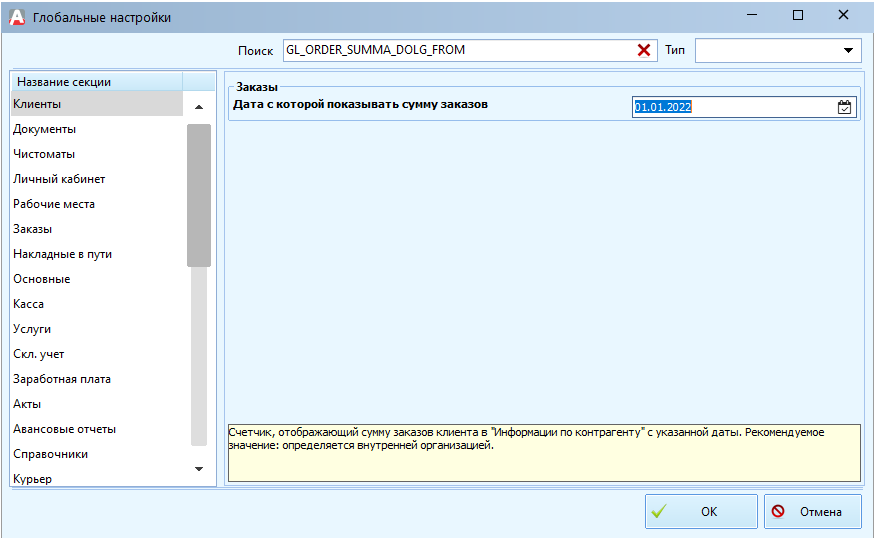This screenshot has width=874, height=538.
Task: Click the section list scrollbar thumb
Action: pos(198,195)
